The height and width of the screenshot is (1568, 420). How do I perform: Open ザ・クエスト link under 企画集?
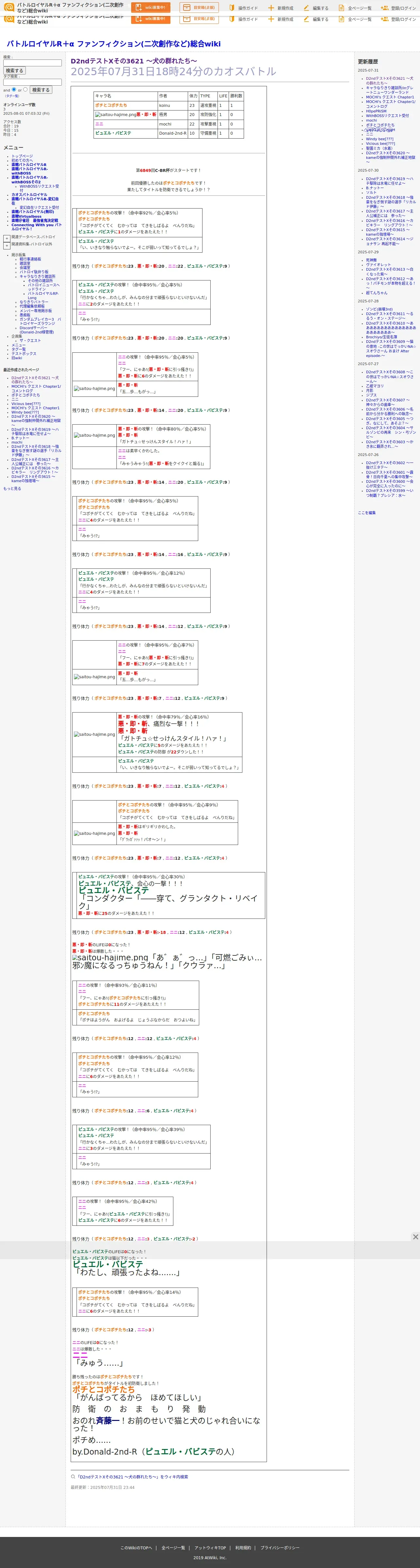[30, 340]
